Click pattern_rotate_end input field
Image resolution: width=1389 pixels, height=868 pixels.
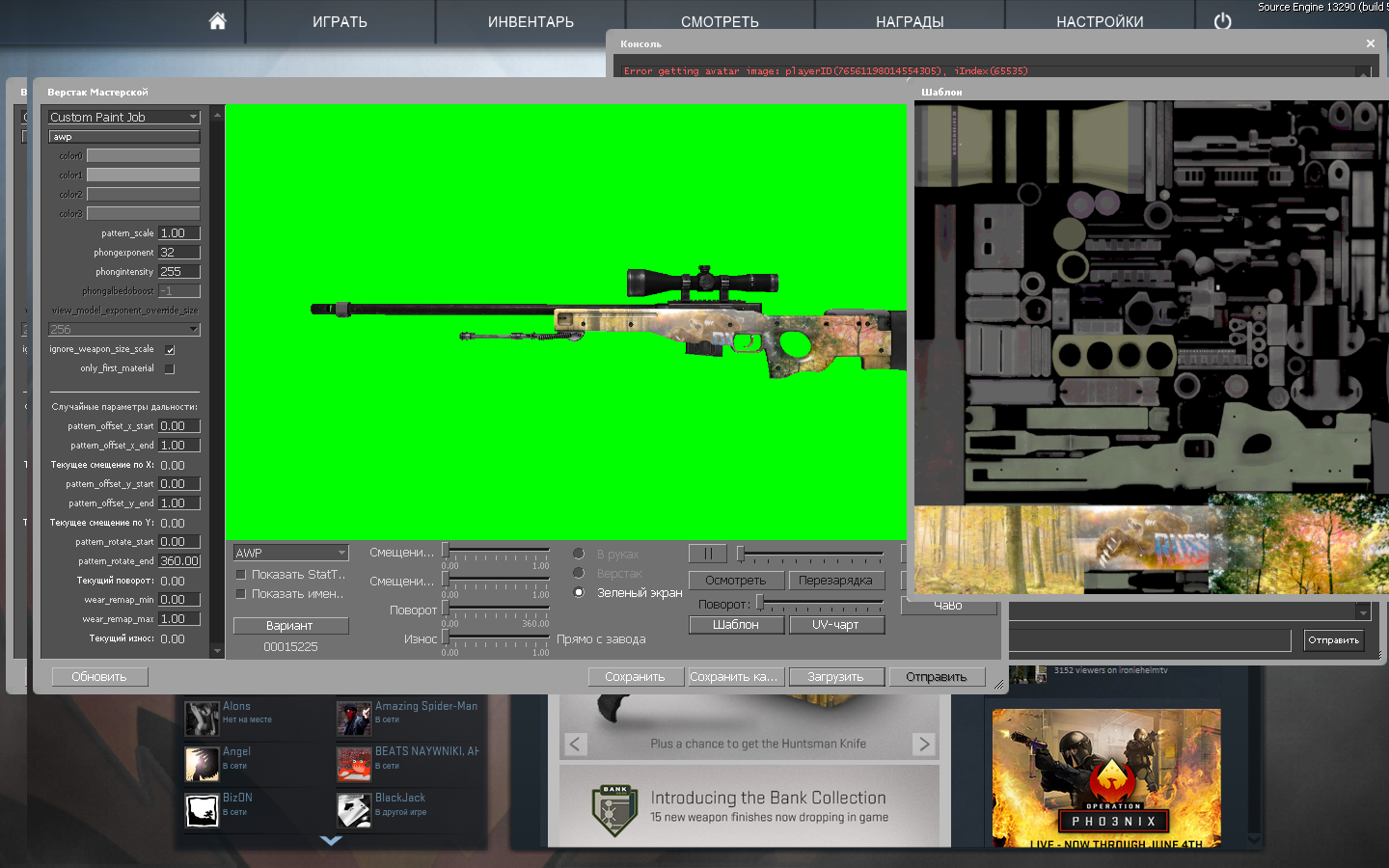coord(179,561)
